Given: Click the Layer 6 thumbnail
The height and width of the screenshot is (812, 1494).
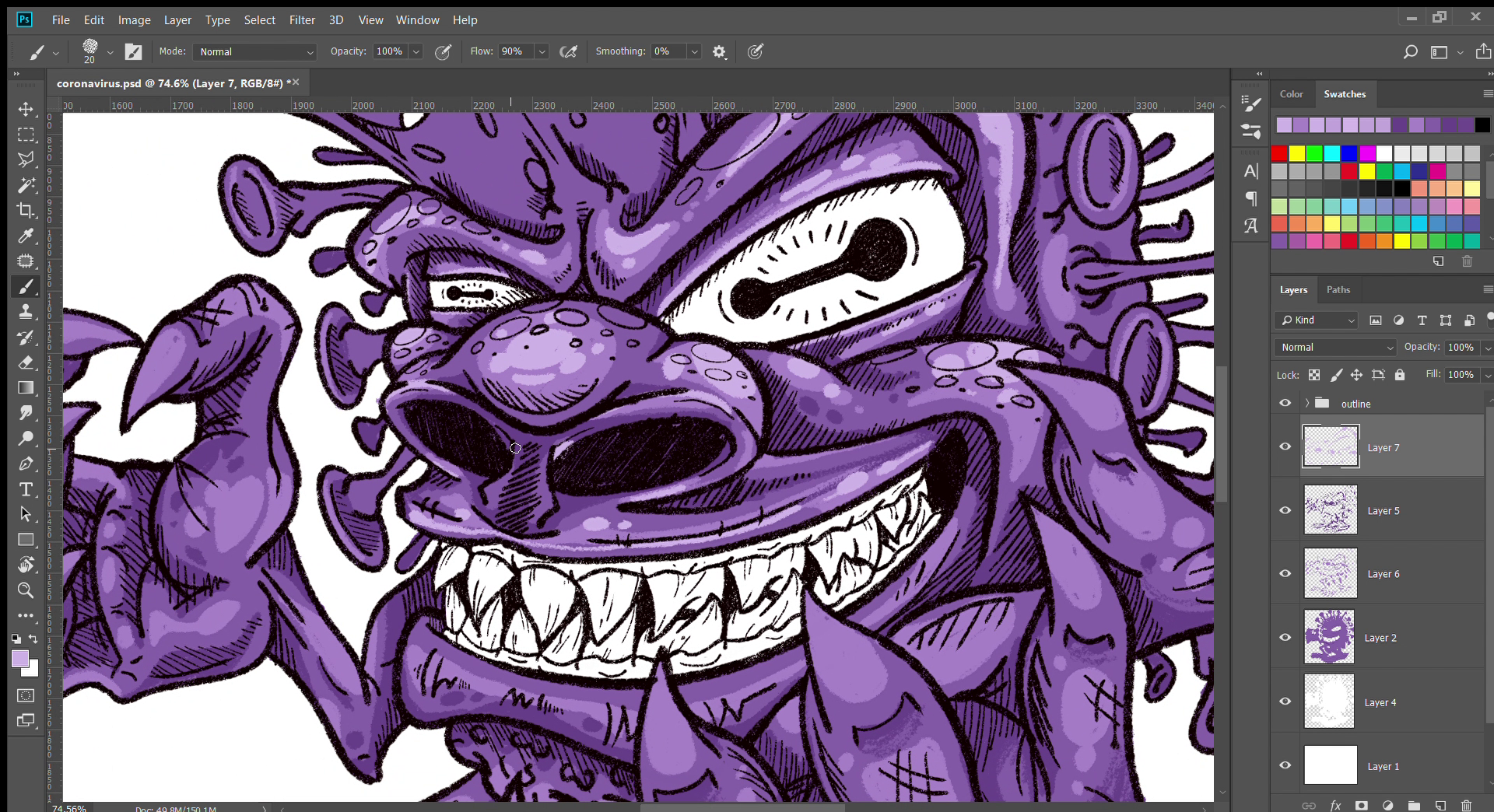Looking at the screenshot, I should coord(1330,574).
